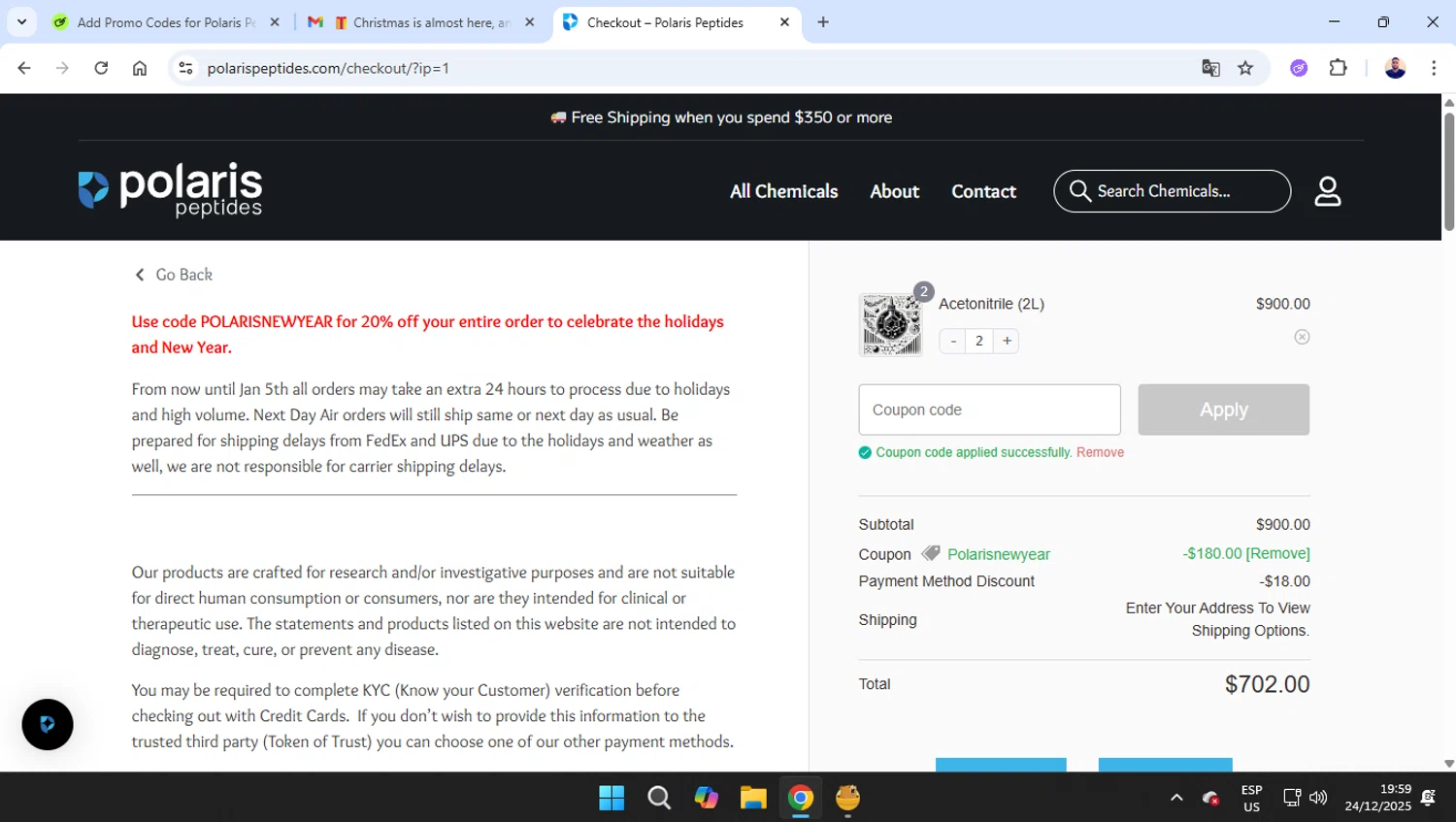The height and width of the screenshot is (822, 1456).
Task: Open Copilot from the taskbar
Action: click(706, 798)
